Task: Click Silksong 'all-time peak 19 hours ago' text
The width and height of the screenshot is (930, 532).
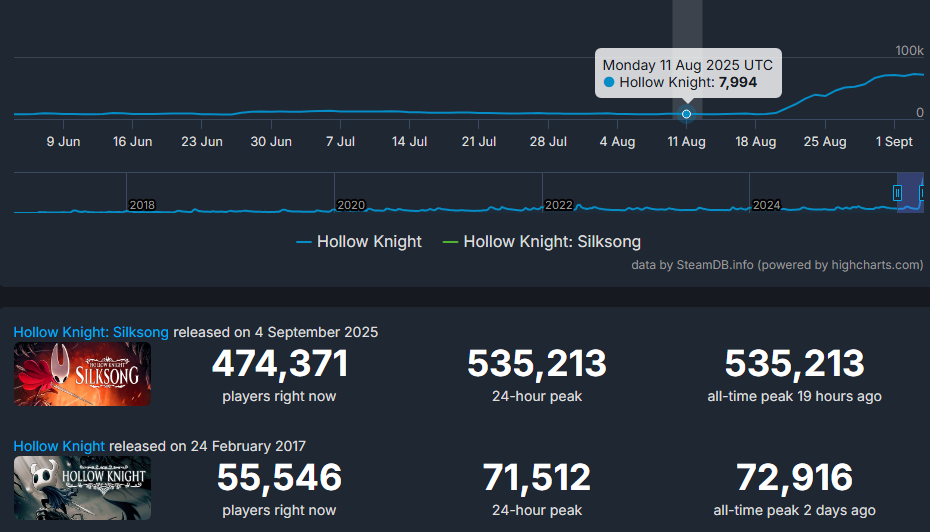Action: pos(794,396)
